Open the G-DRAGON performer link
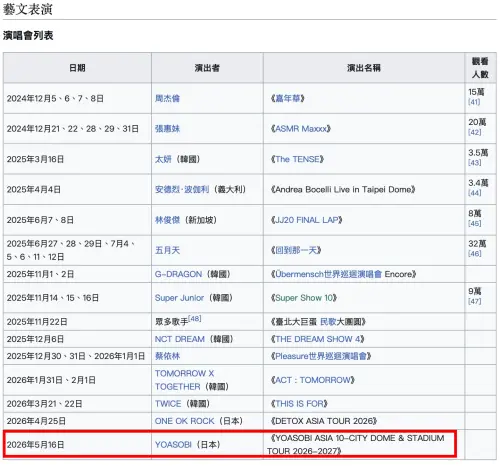500x466 pixels. point(178,274)
